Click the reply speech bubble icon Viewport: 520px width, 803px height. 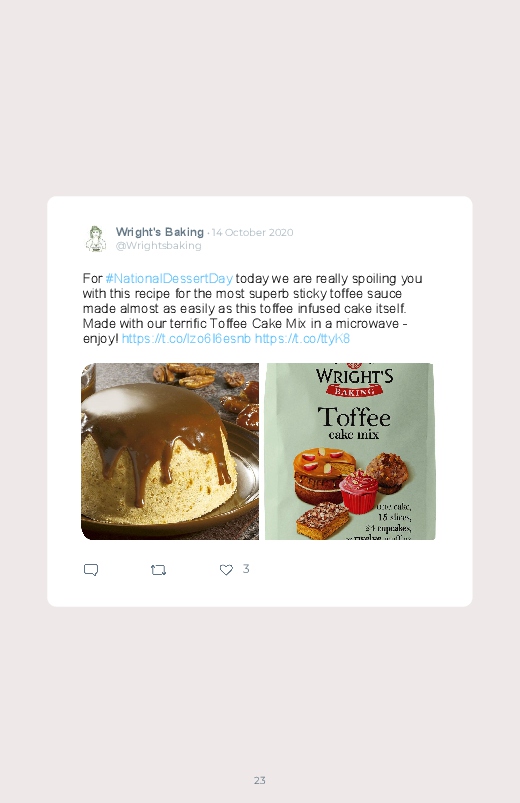click(91, 569)
